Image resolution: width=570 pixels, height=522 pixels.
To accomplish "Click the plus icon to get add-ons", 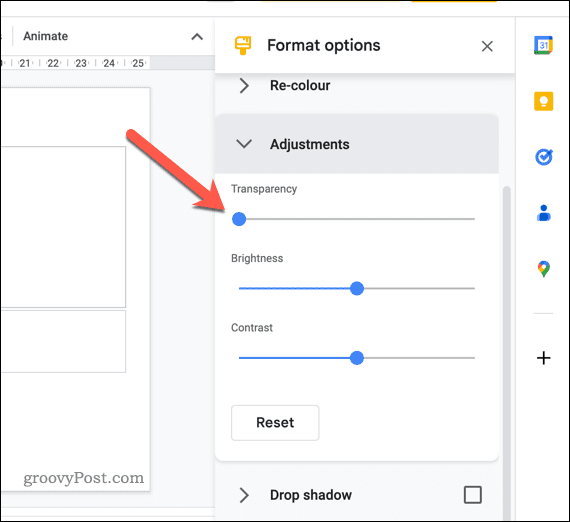I will click(543, 358).
